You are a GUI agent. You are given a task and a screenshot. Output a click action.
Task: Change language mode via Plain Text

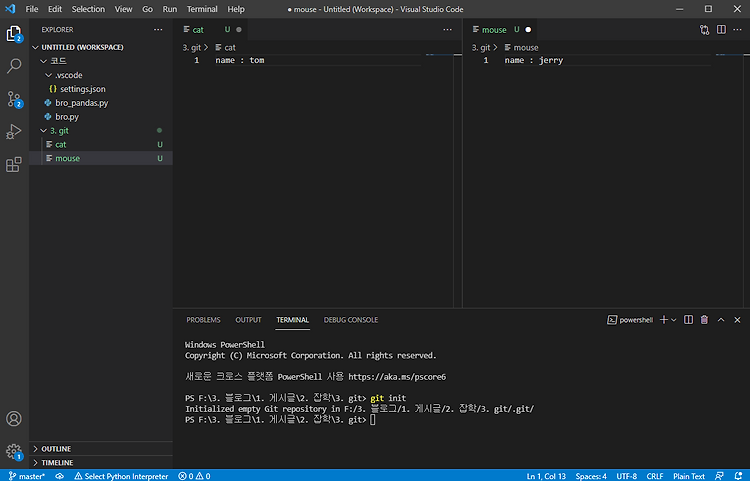click(x=689, y=476)
